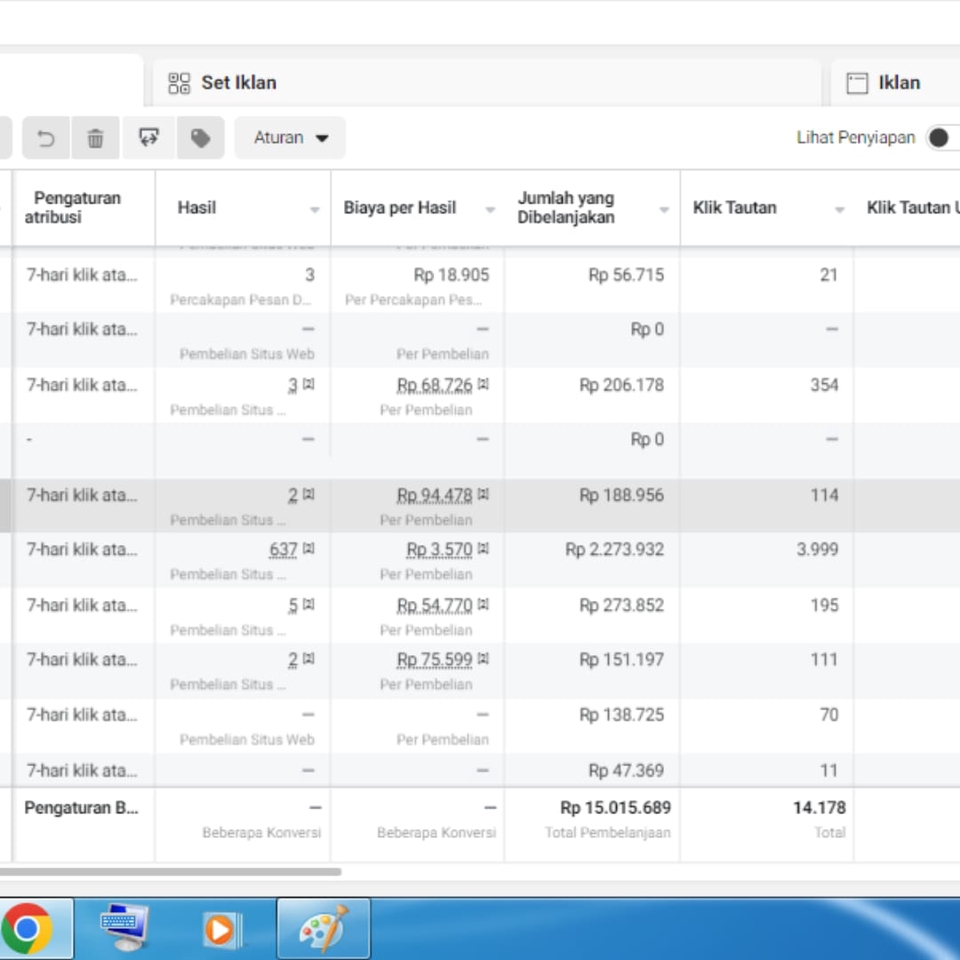Click info icon beside result 5
The height and width of the screenshot is (960, 960).
point(309,604)
